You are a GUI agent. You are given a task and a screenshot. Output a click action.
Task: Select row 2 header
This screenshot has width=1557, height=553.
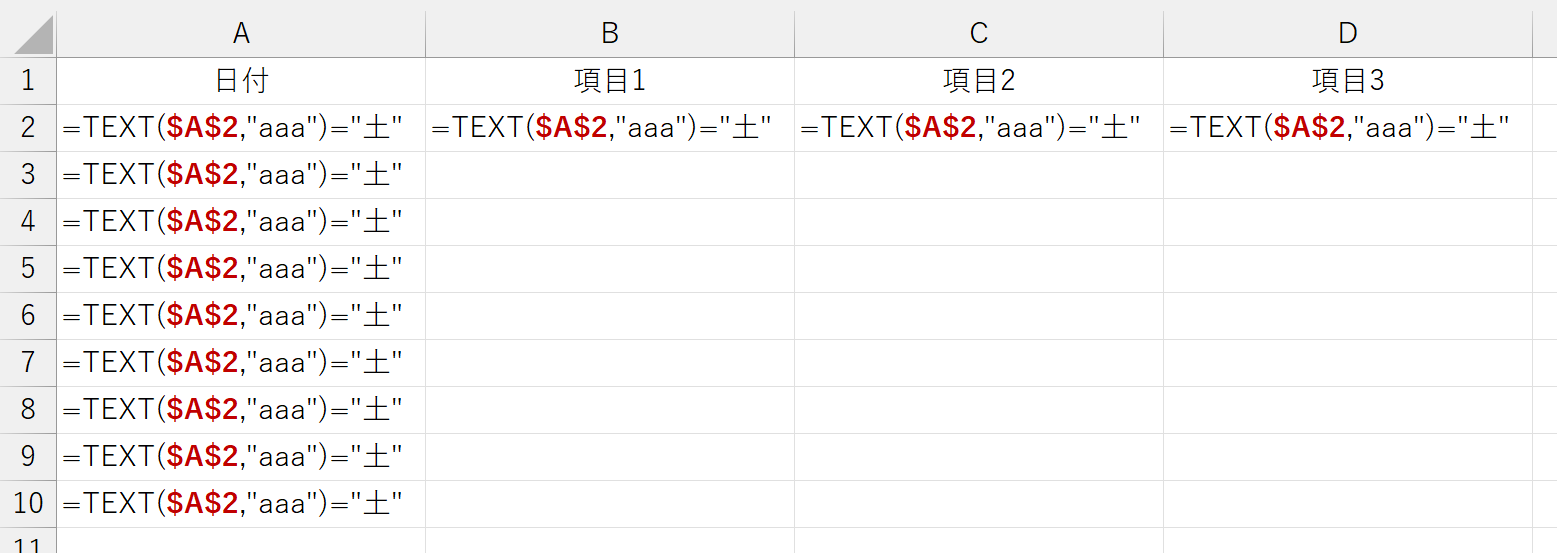(28, 128)
